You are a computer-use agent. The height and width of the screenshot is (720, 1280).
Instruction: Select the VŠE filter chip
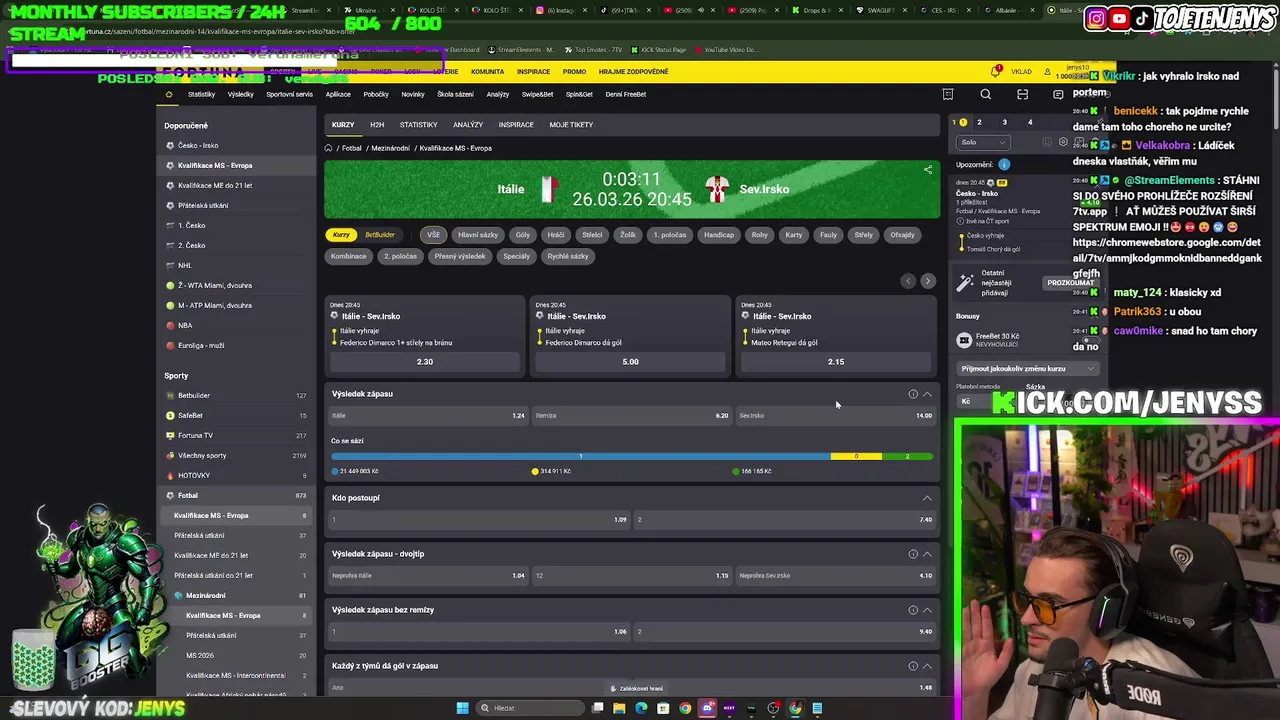[x=433, y=235]
